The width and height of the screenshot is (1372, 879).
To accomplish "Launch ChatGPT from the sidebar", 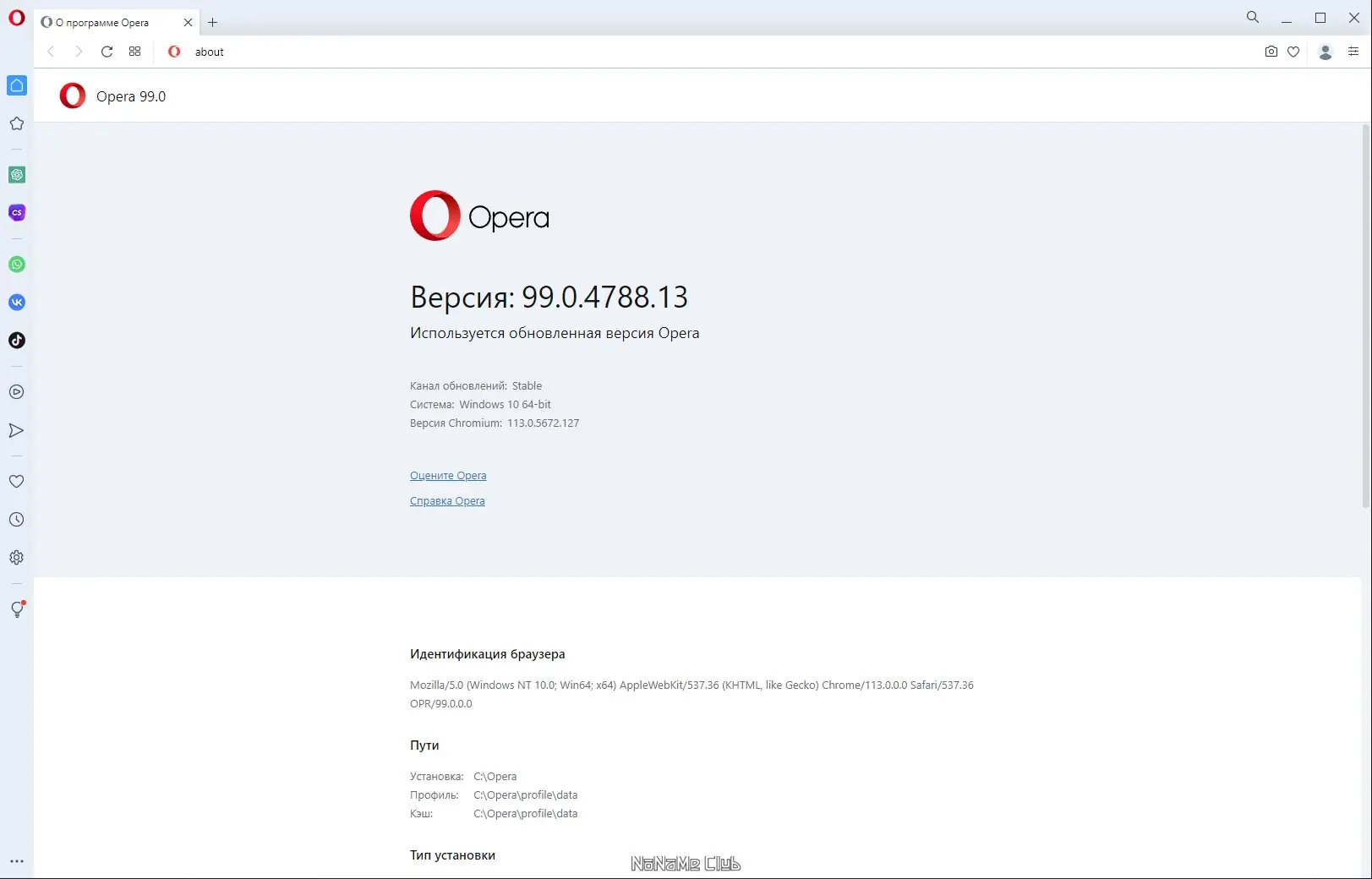I will 17,175.
